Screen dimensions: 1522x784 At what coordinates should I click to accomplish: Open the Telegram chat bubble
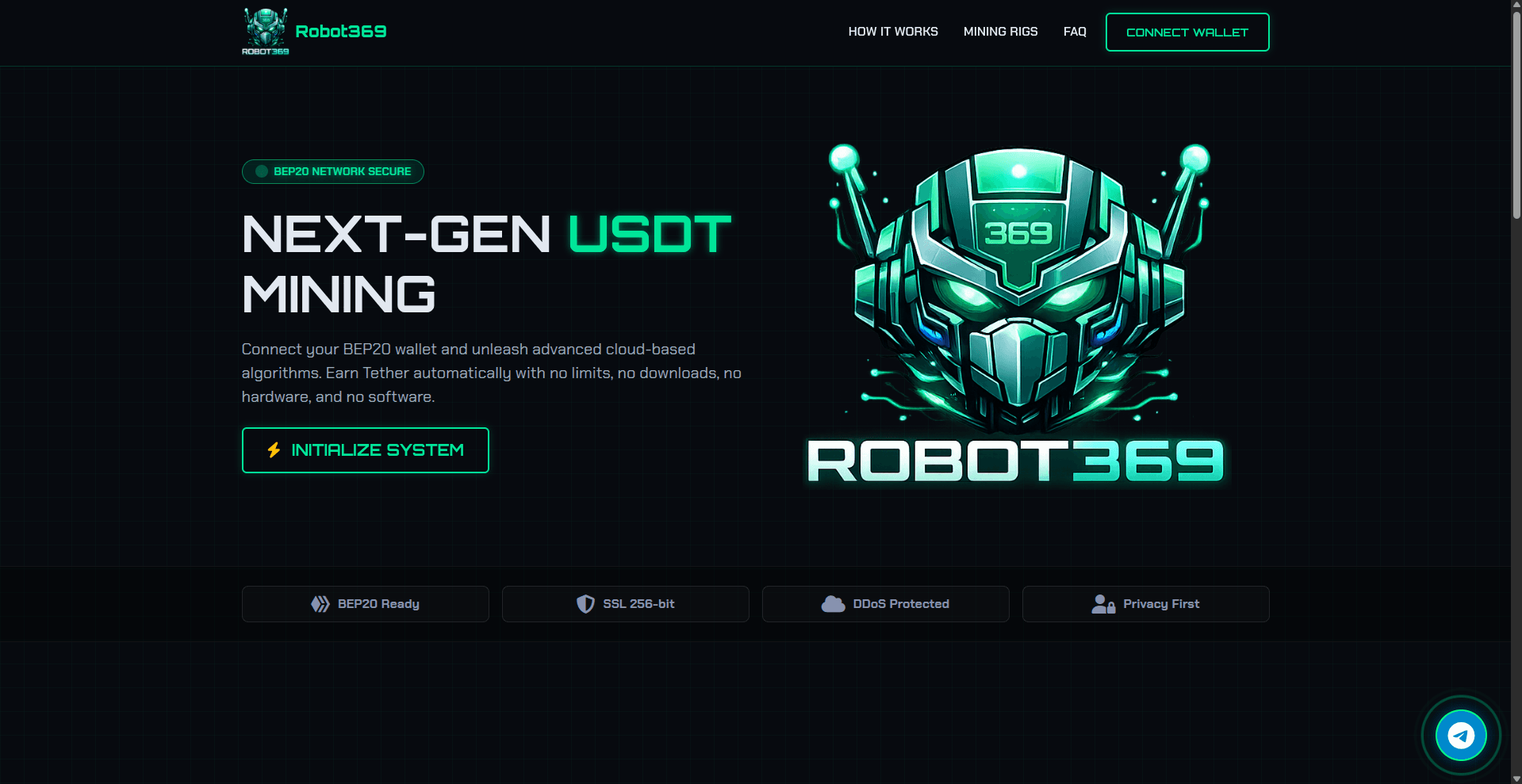tap(1460, 735)
